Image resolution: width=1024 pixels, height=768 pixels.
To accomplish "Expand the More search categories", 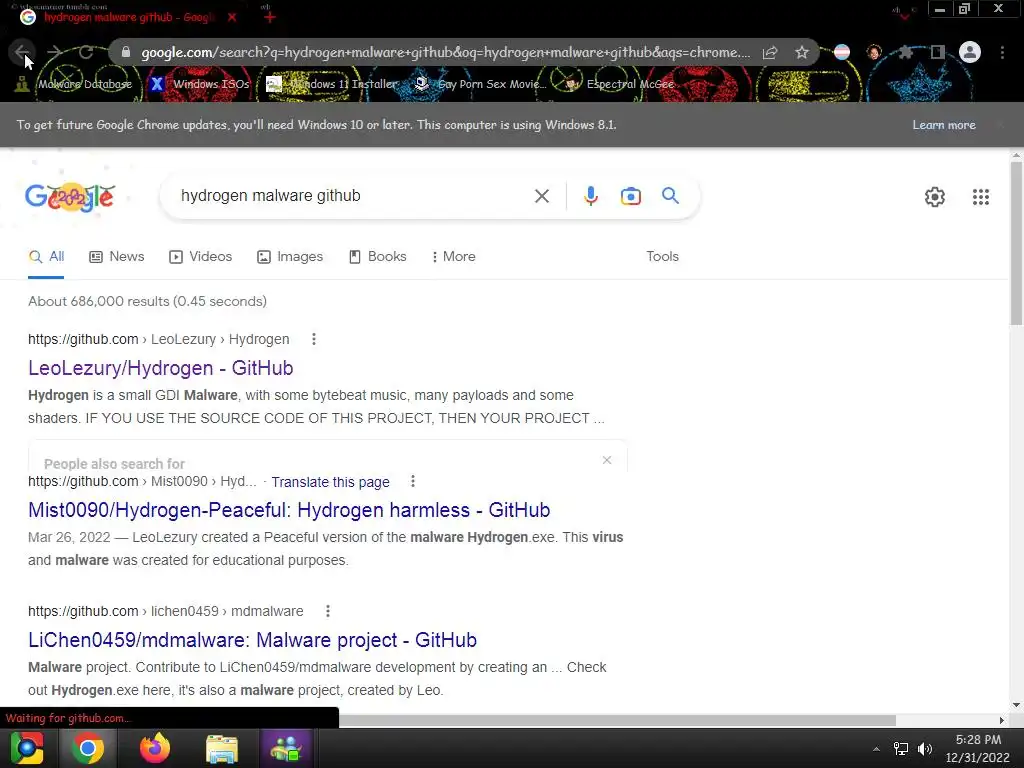I will click(454, 257).
